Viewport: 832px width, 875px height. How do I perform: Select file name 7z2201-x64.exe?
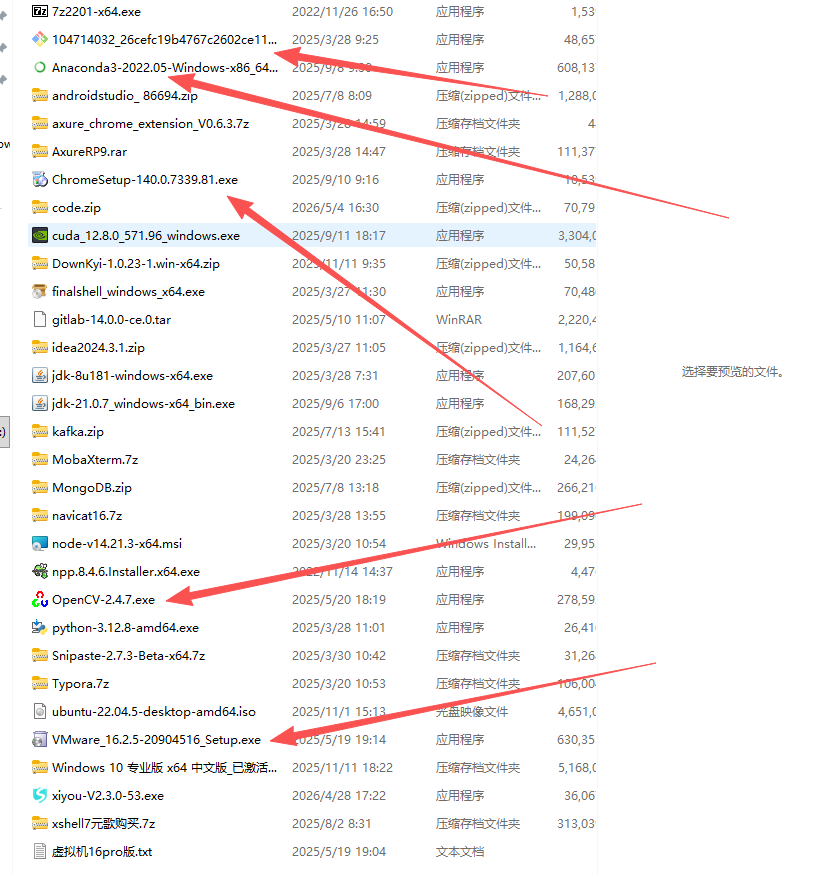click(x=96, y=12)
